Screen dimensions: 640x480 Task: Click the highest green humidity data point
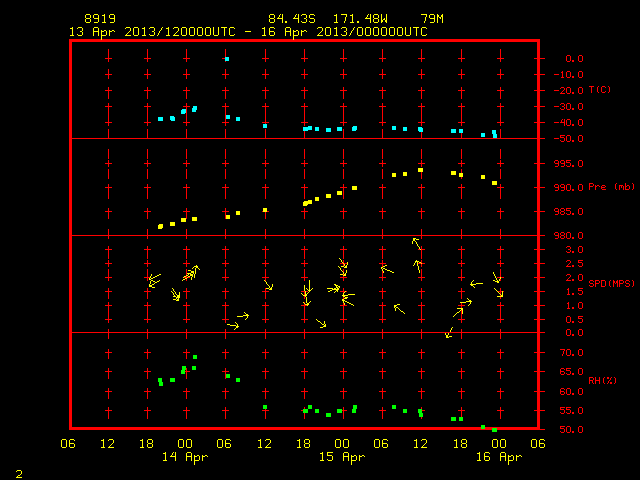[x=195, y=357]
